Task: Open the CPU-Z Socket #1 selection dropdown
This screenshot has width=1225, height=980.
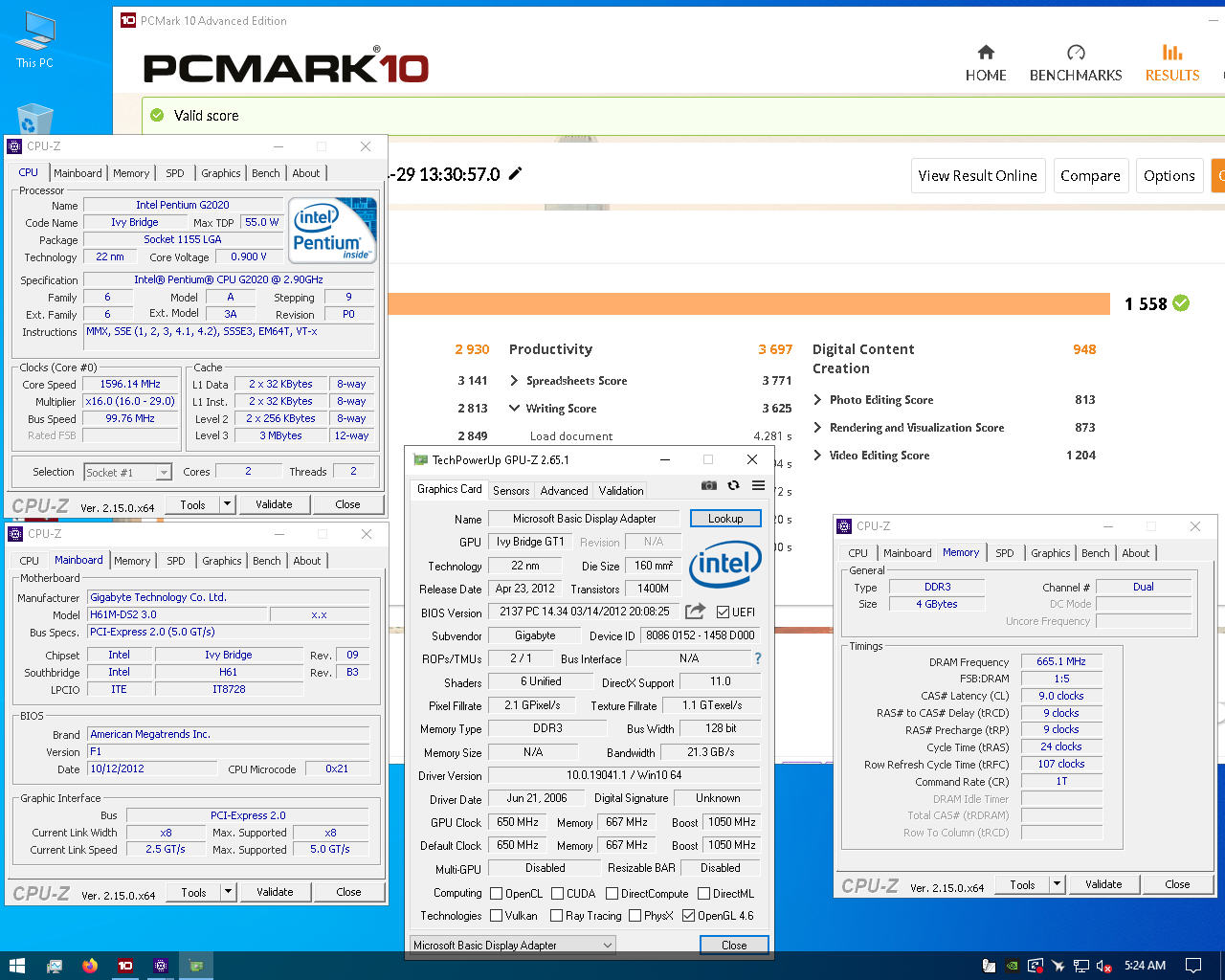Action: point(127,472)
